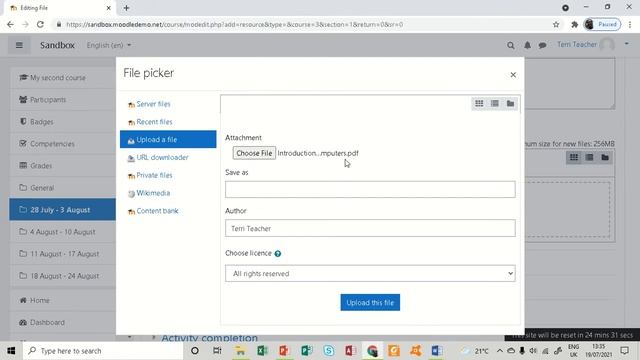
Task: Click the Sandbox site title
Action: 58,45
